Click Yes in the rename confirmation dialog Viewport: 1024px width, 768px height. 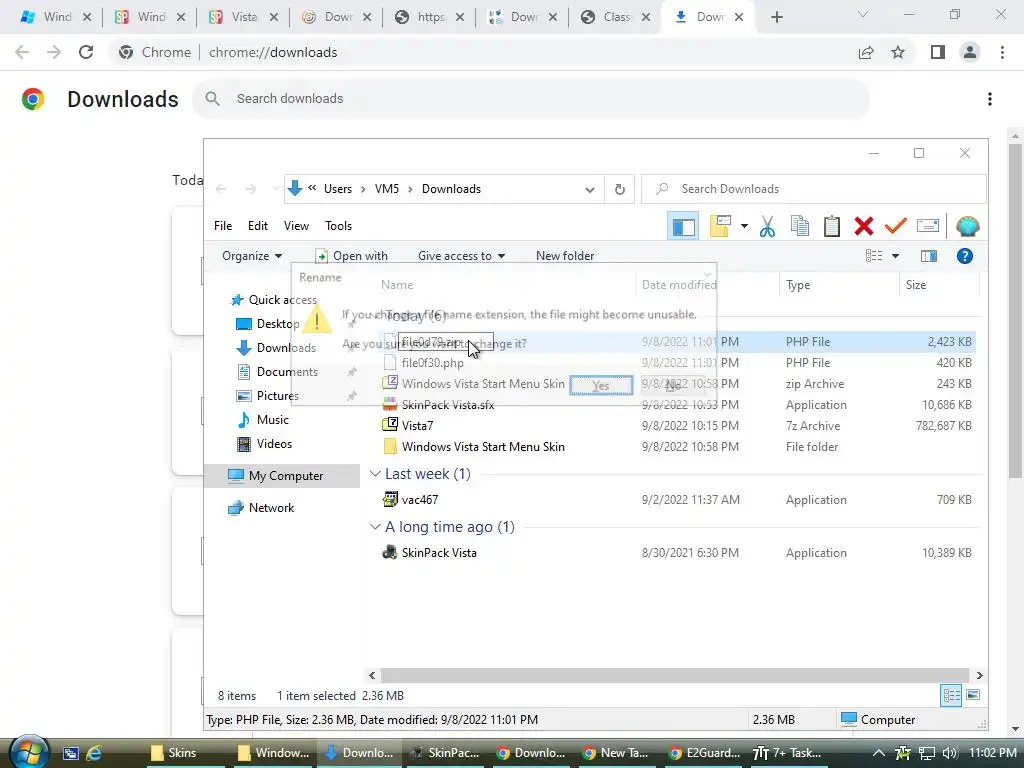[x=601, y=385]
